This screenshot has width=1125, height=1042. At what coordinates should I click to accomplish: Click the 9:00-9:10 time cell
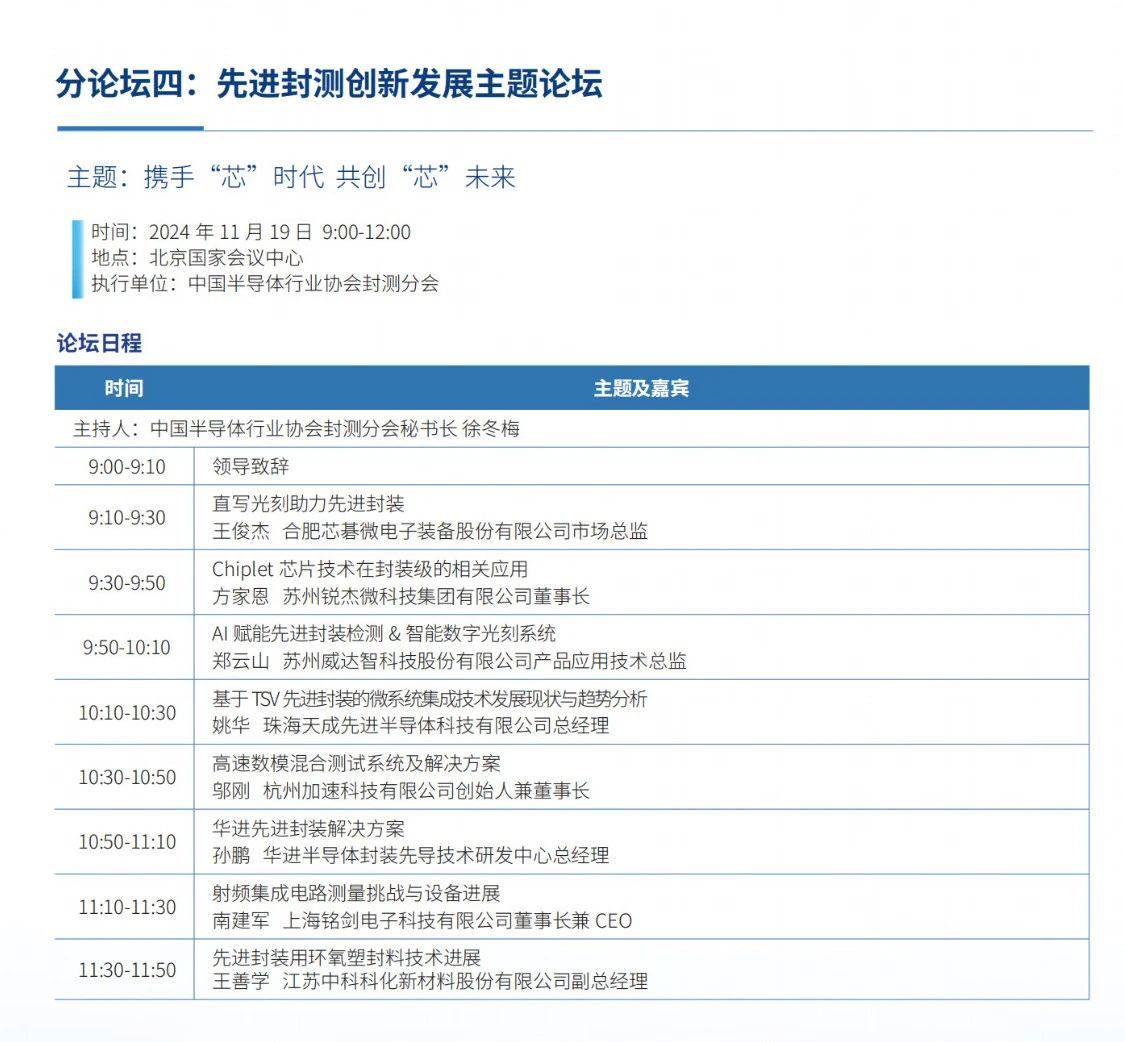[x=126, y=466]
